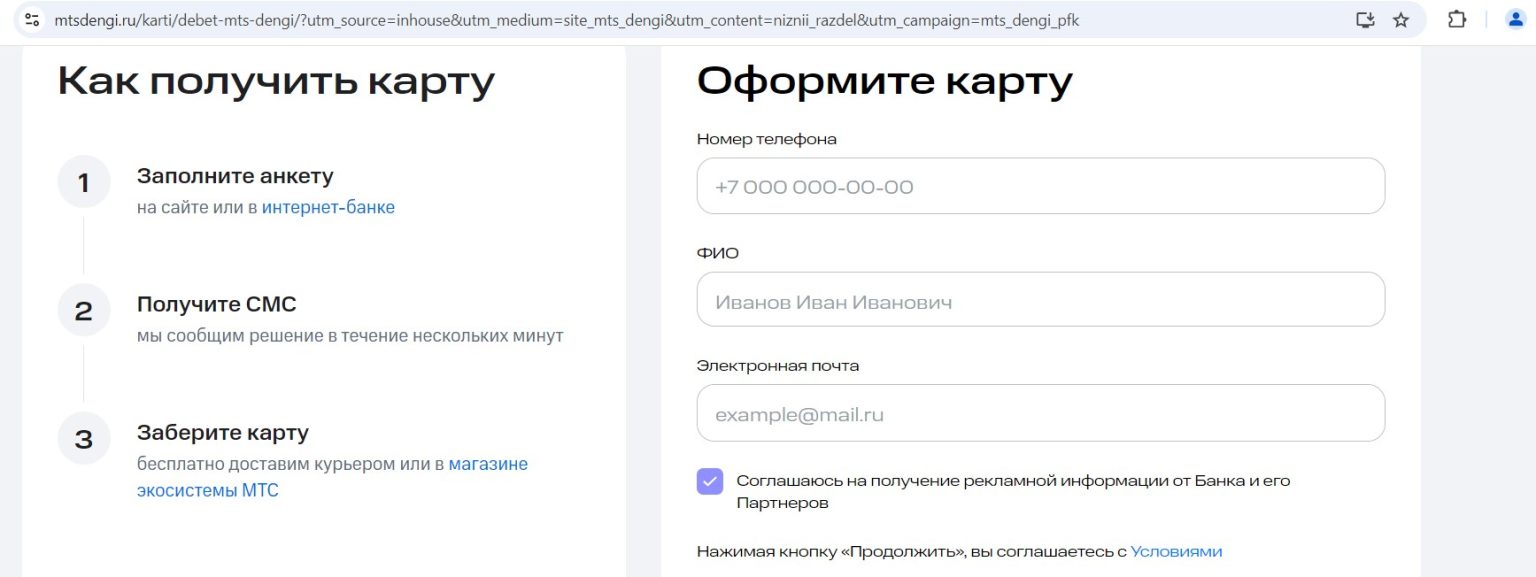Click the step 3 circle icon
Image resolution: width=1536 pixels, height=577 pixels.
[x=84, y=439]
